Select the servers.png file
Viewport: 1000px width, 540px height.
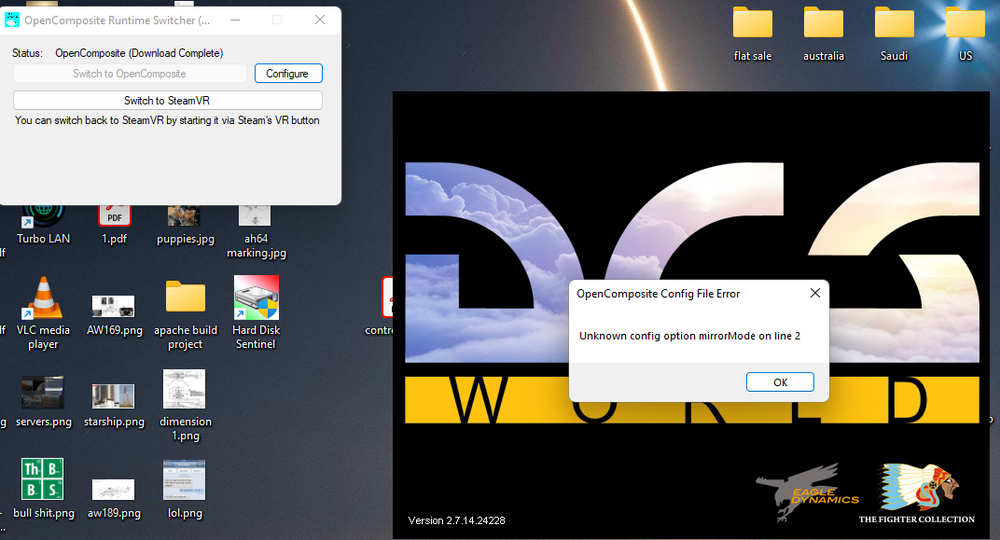click(x=43, y=400)
